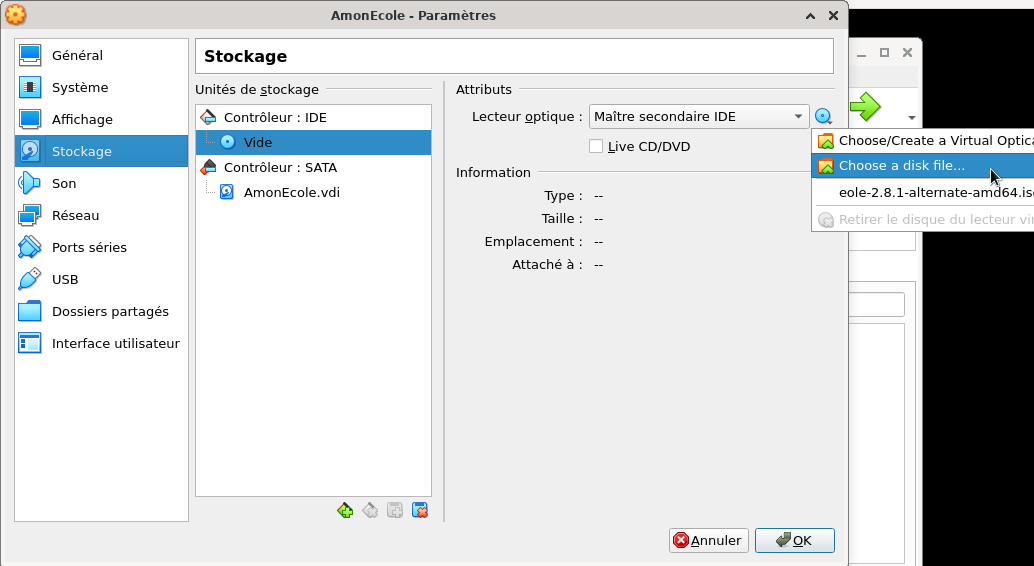
Task: Click the green arrow in background window
Action: 865,106
